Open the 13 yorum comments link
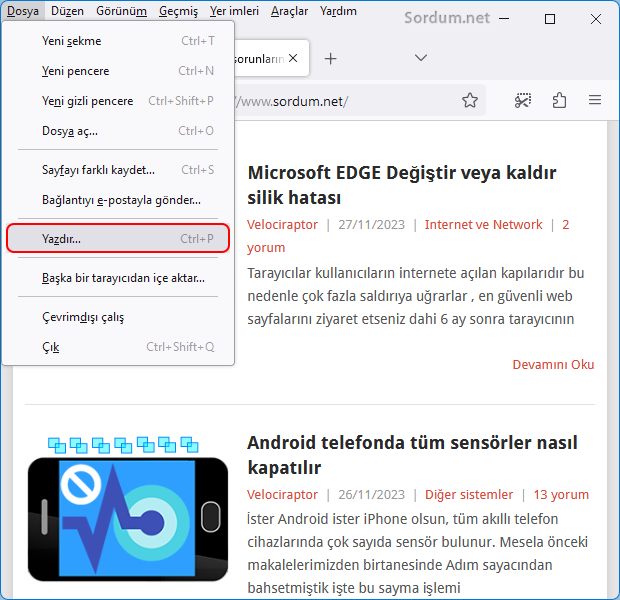The image size is (620, 600). 561,494
